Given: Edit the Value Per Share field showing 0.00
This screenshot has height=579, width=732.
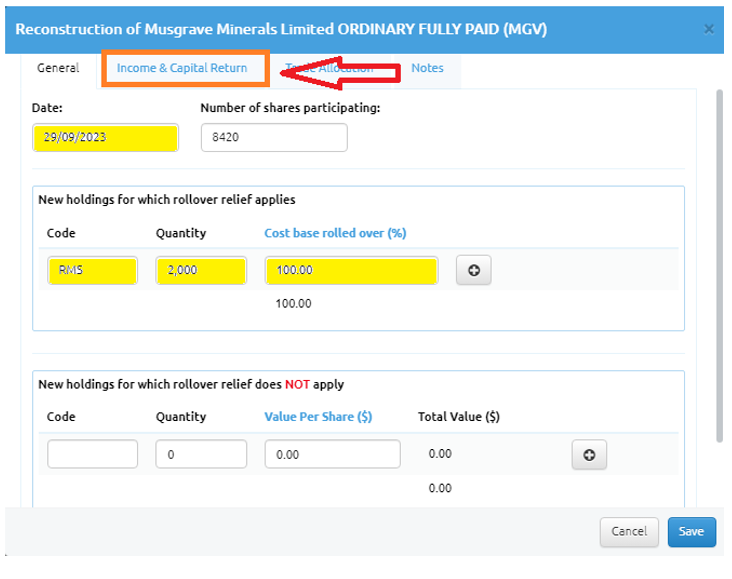Looking at the screenshot, I should 332,454.
